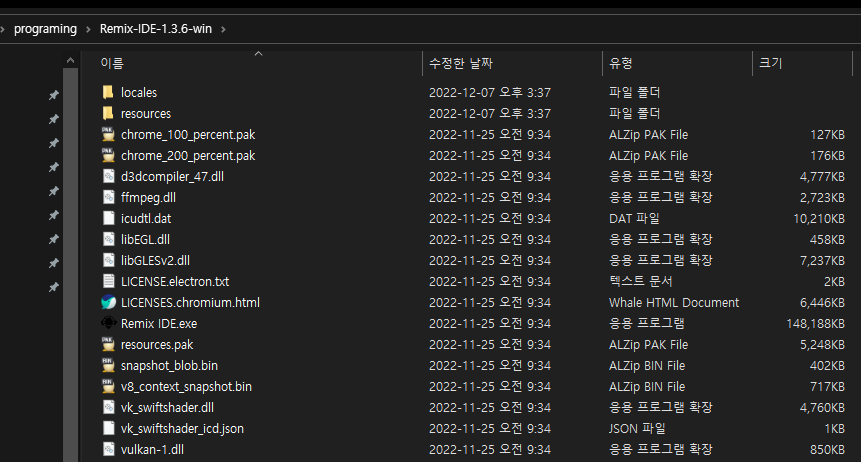Click the navigation pane scroll-up arrow
The image size is (861, 462).
(x=70, y=60)
